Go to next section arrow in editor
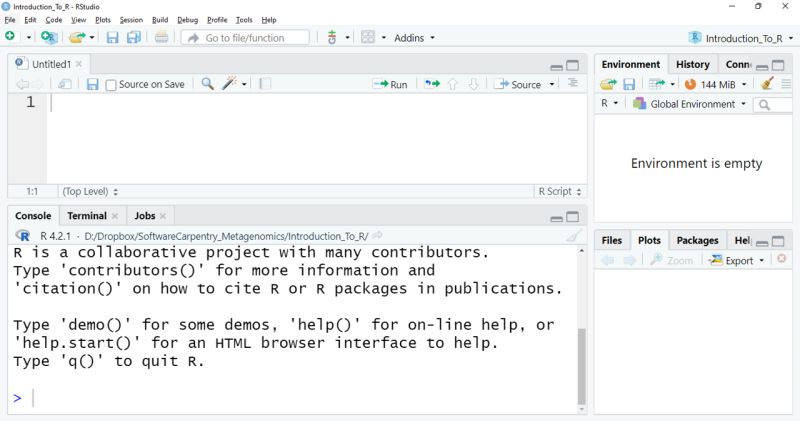The width and height of the screenshot is (800, 421). (473, 84)
